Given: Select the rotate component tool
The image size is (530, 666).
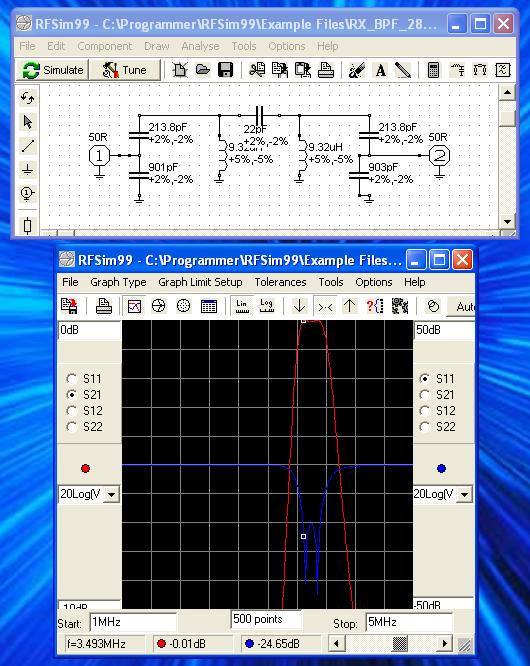Looking at the screenshot, I should 28,99.
